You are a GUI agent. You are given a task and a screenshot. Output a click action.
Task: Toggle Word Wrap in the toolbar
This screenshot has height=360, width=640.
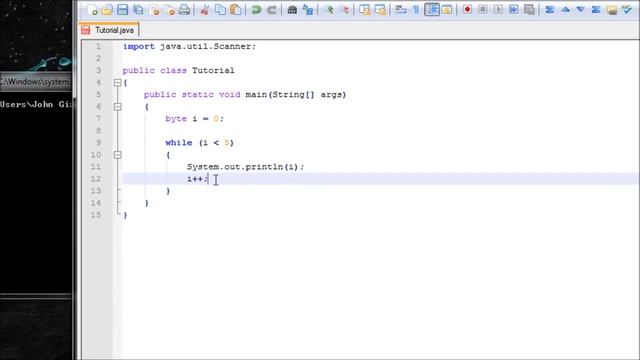point(401,10)
